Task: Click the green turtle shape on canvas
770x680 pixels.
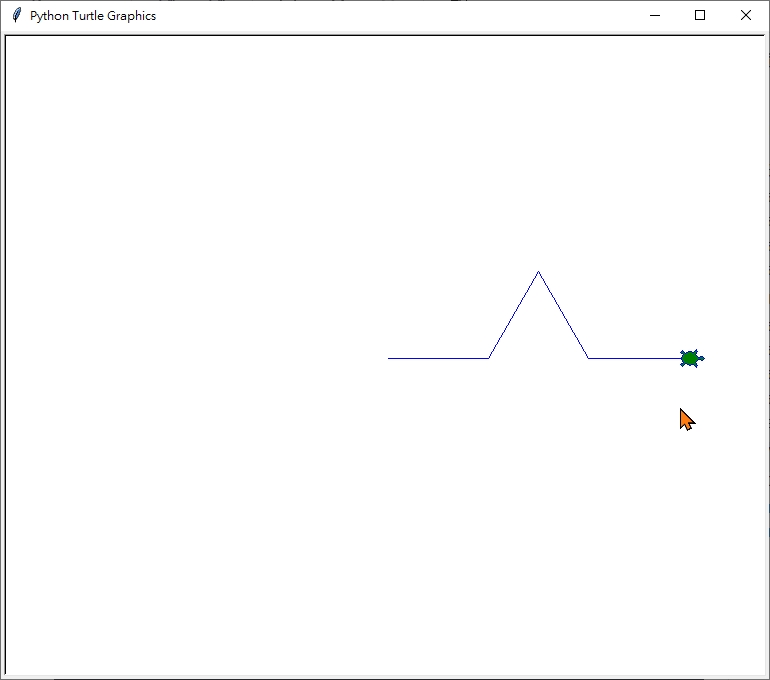Action: pyautogui.click(x=691, y=358)
